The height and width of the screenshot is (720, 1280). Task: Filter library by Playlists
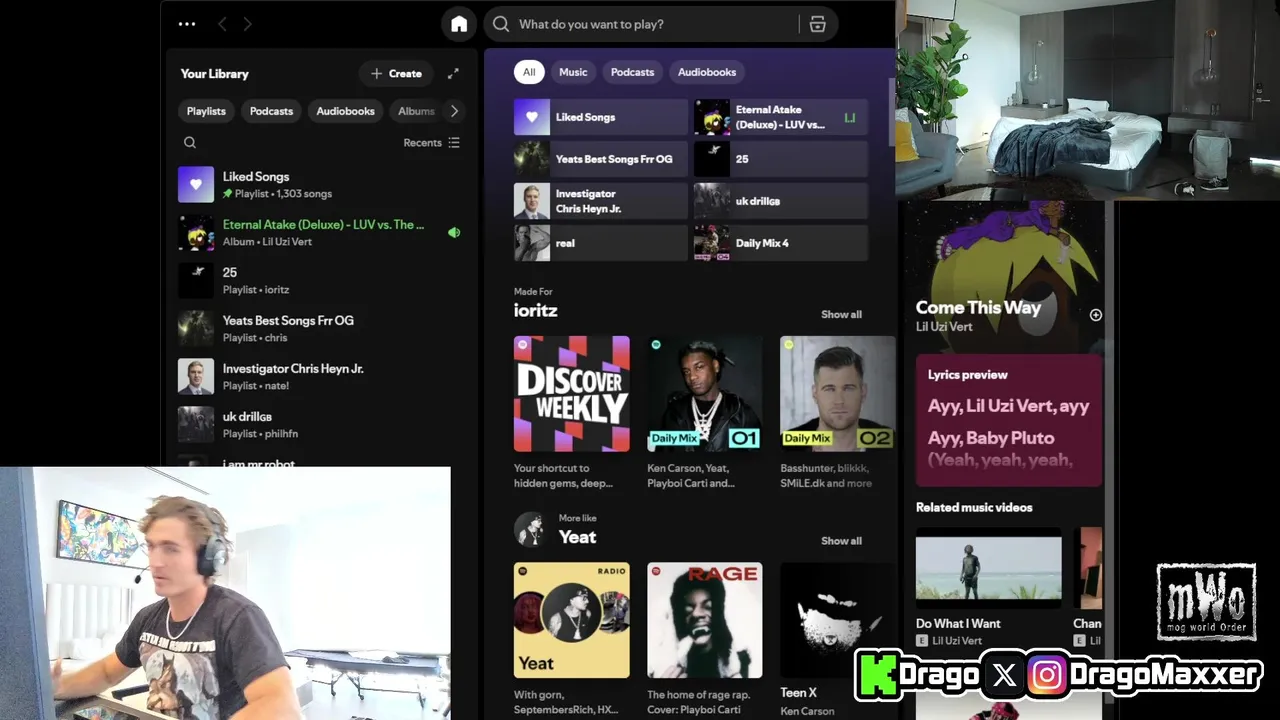pyautogui.click(x=206, y=111)
